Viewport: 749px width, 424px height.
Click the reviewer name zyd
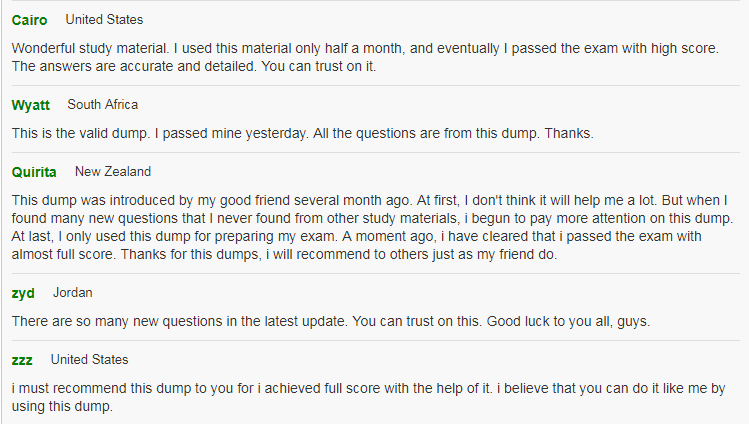23,293
